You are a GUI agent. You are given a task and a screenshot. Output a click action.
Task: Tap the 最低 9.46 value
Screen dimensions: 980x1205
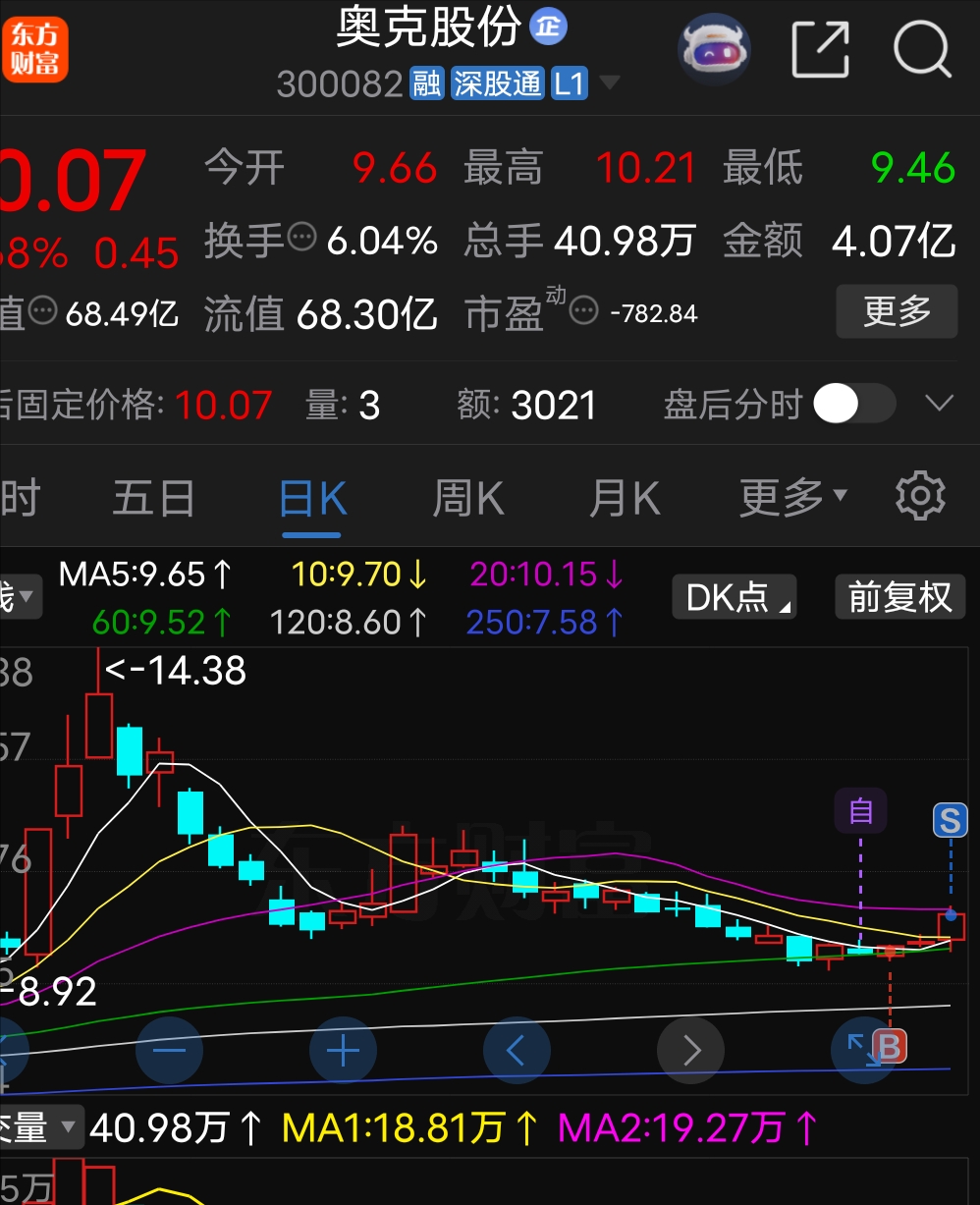click(x=913, y=169)
